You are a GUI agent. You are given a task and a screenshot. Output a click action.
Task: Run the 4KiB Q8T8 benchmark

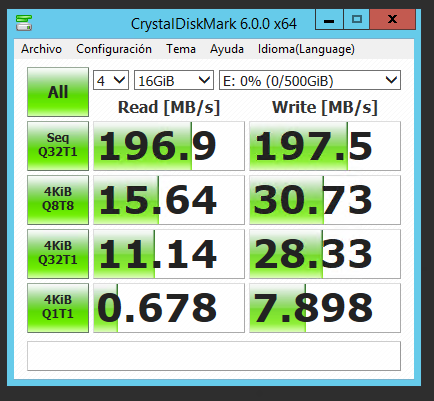(58, 200)
